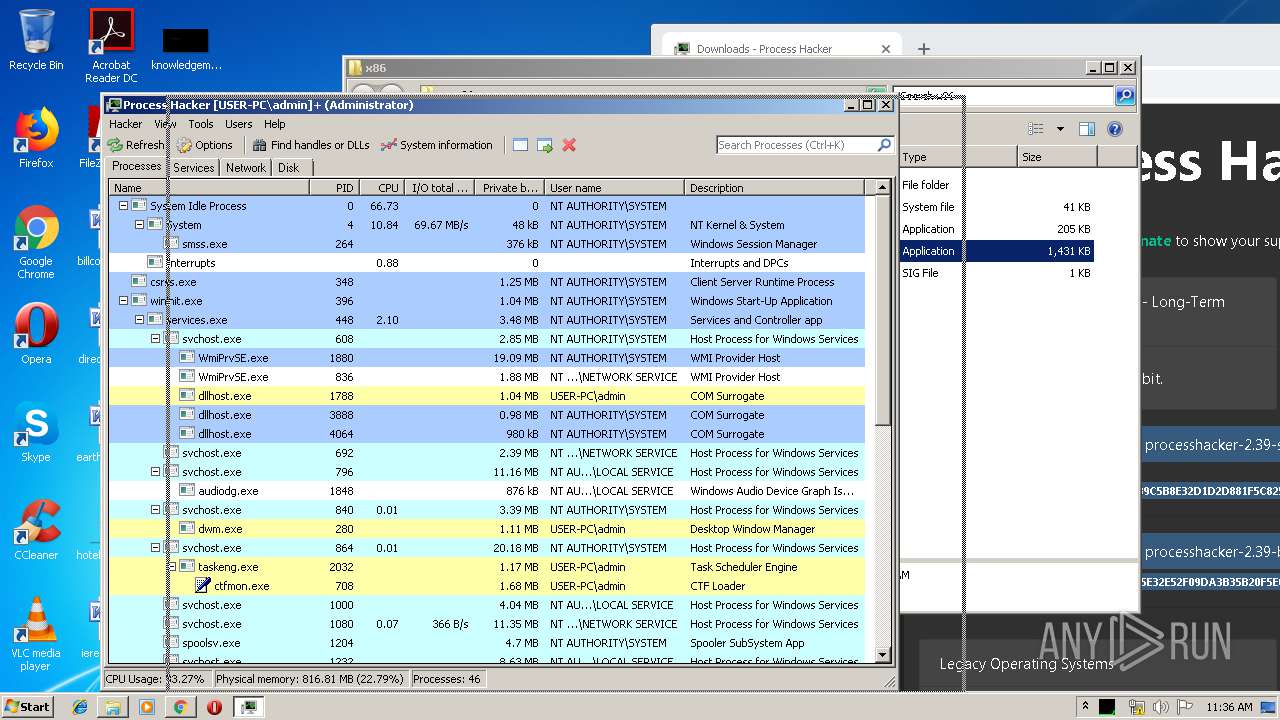Viewport: 1280px width, 720px height.
Task: Switch to the Network tab
Action: point(246,168)
